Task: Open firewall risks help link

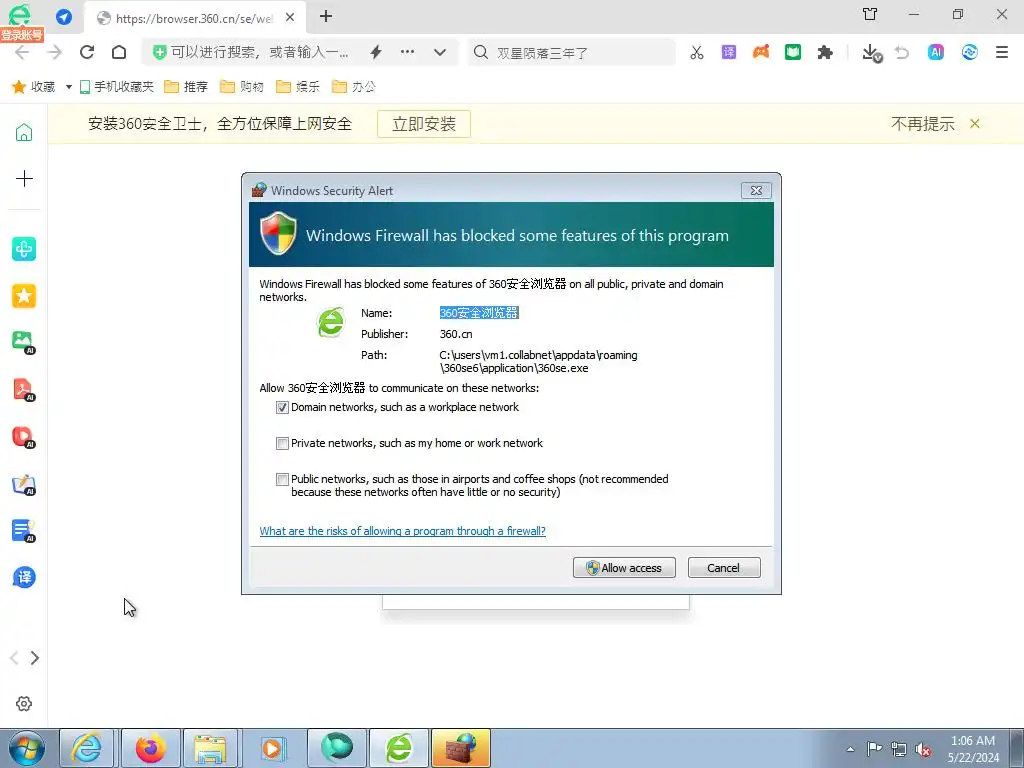Action: [402, 531]
